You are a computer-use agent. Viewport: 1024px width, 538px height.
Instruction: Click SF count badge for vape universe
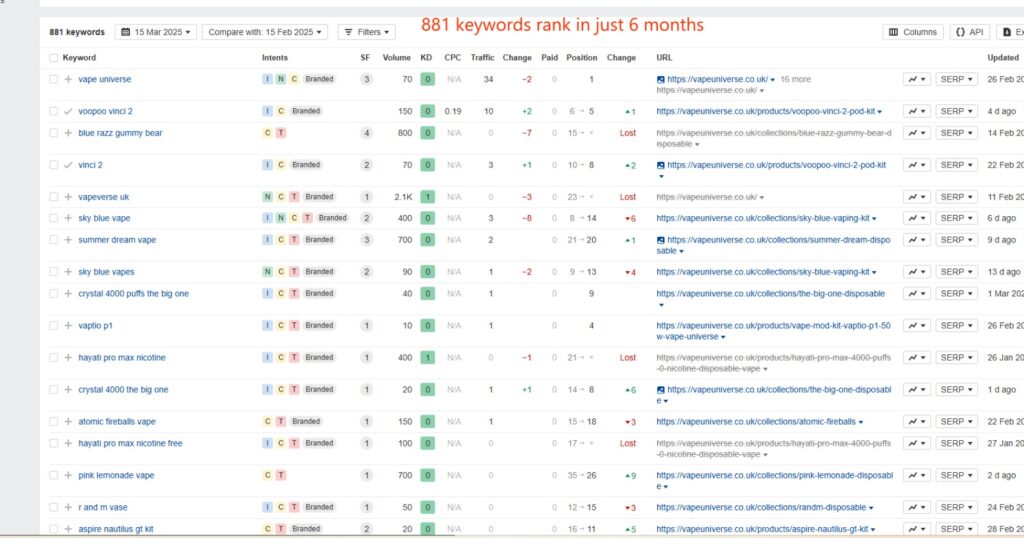pos(366,79)
